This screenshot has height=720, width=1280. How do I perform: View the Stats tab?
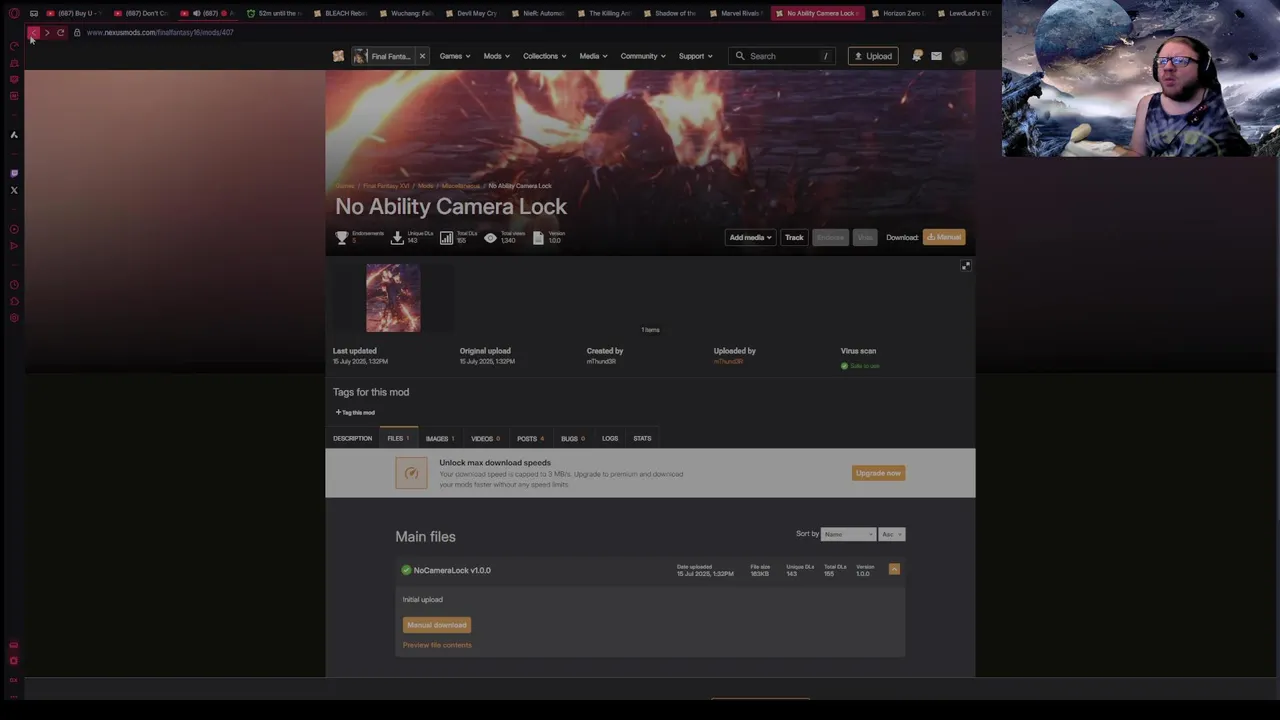coord(642,438)
